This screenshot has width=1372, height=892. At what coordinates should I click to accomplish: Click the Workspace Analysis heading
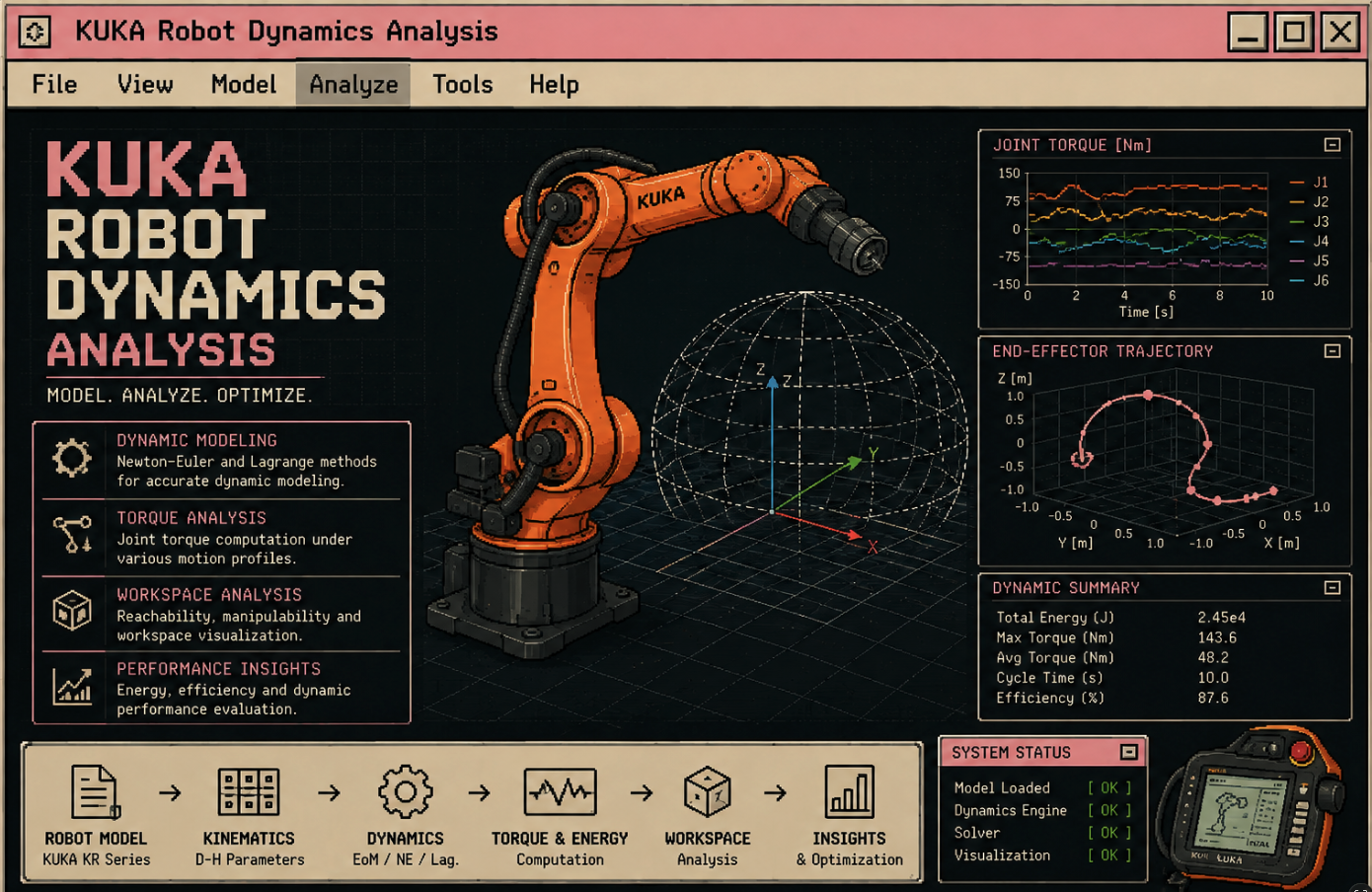209,595
